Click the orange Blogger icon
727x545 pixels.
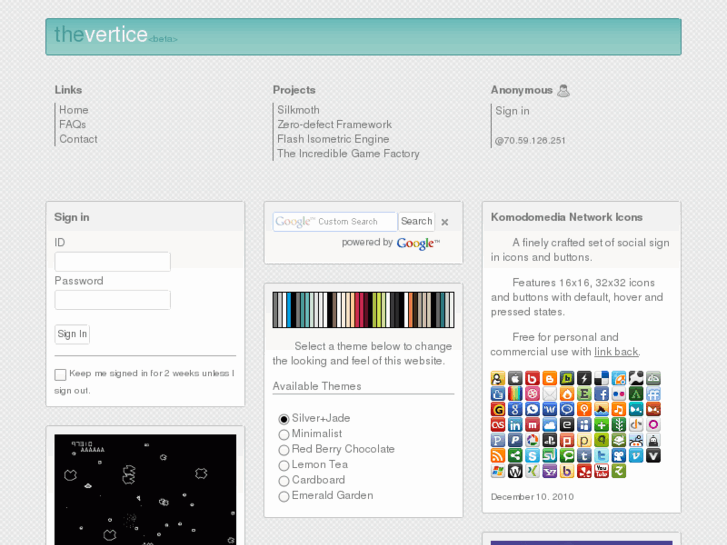pyautogui.click(x=549, y=378)
